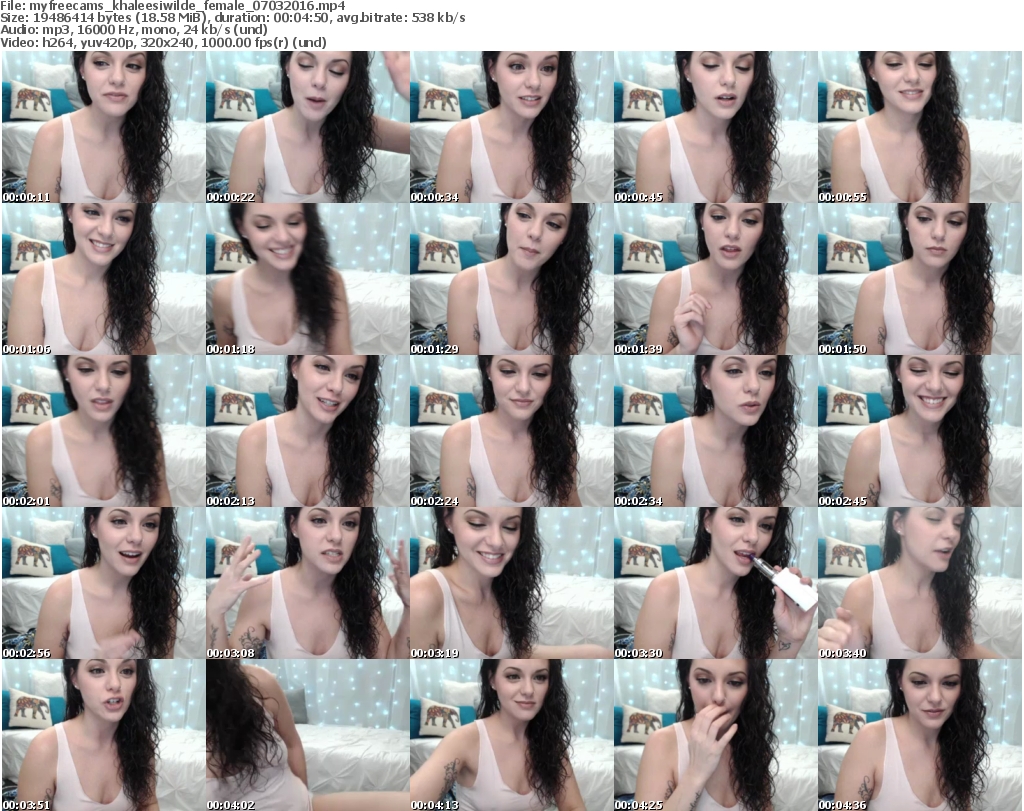Choose the thumbnail stamped 00:01:50
Image resolution: width=1024 pixels, height=811 pixels.
920,279
